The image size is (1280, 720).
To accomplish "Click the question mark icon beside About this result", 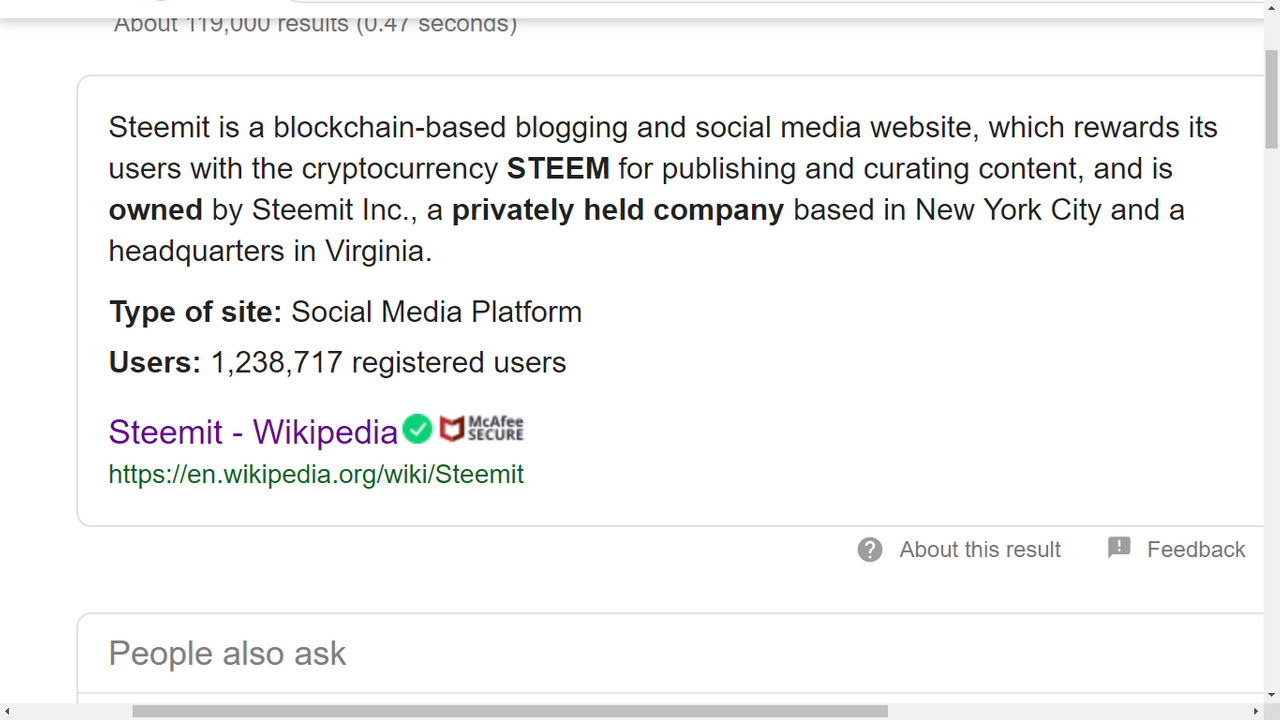I will pyautogui.click(x=870, y=549).
